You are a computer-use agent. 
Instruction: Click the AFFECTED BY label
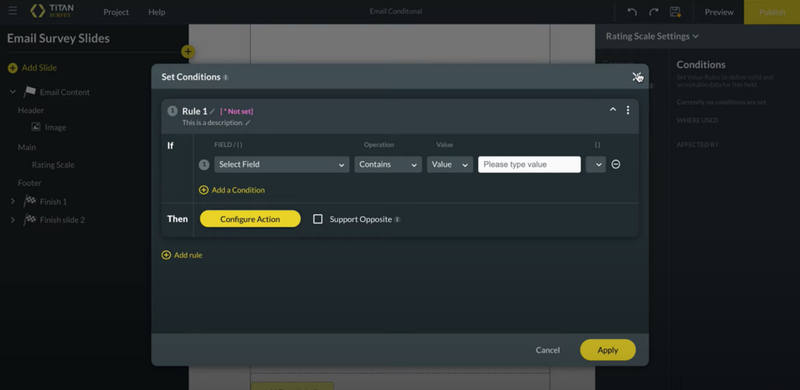[697, 145]
